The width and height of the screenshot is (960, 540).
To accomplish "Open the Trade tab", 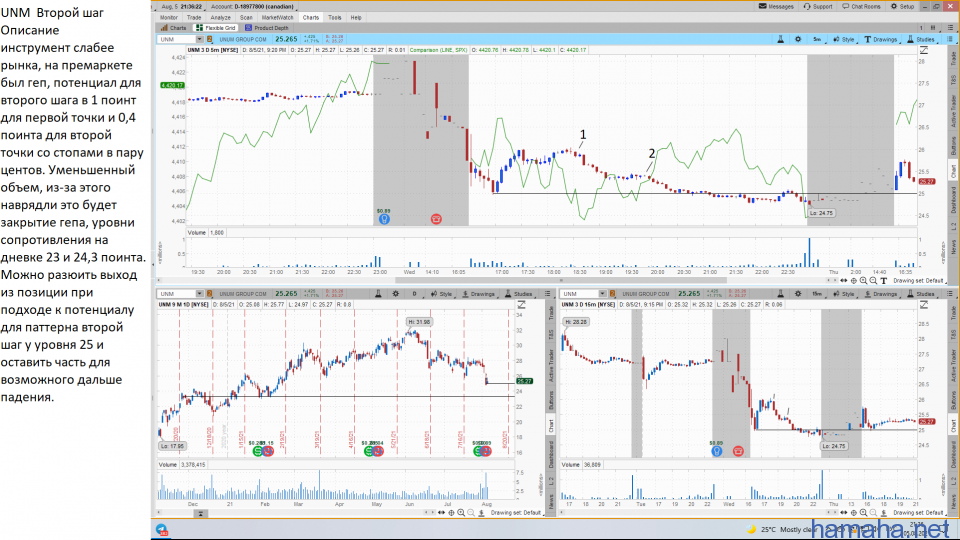I will click(x=193, y=18).
